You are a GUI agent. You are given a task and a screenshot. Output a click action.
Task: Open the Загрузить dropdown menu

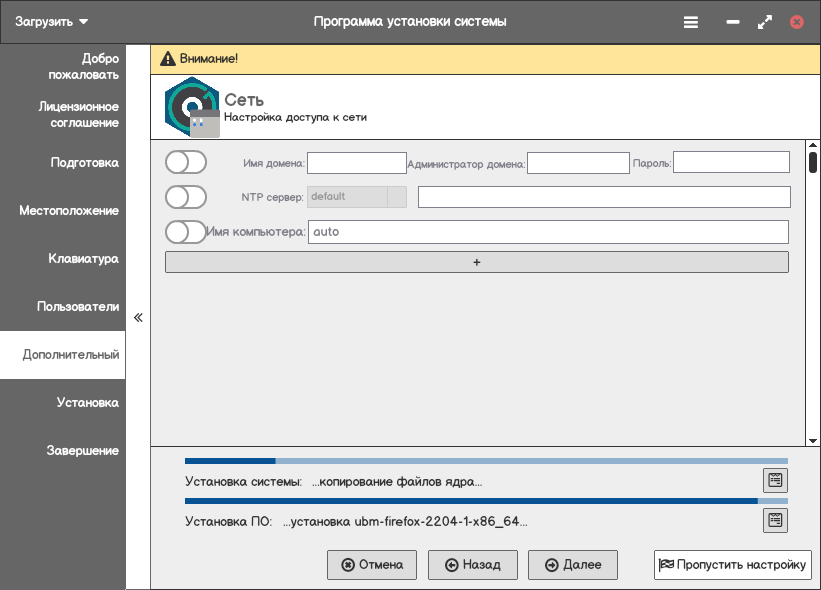pyautogui.click(x=52, y=21)
